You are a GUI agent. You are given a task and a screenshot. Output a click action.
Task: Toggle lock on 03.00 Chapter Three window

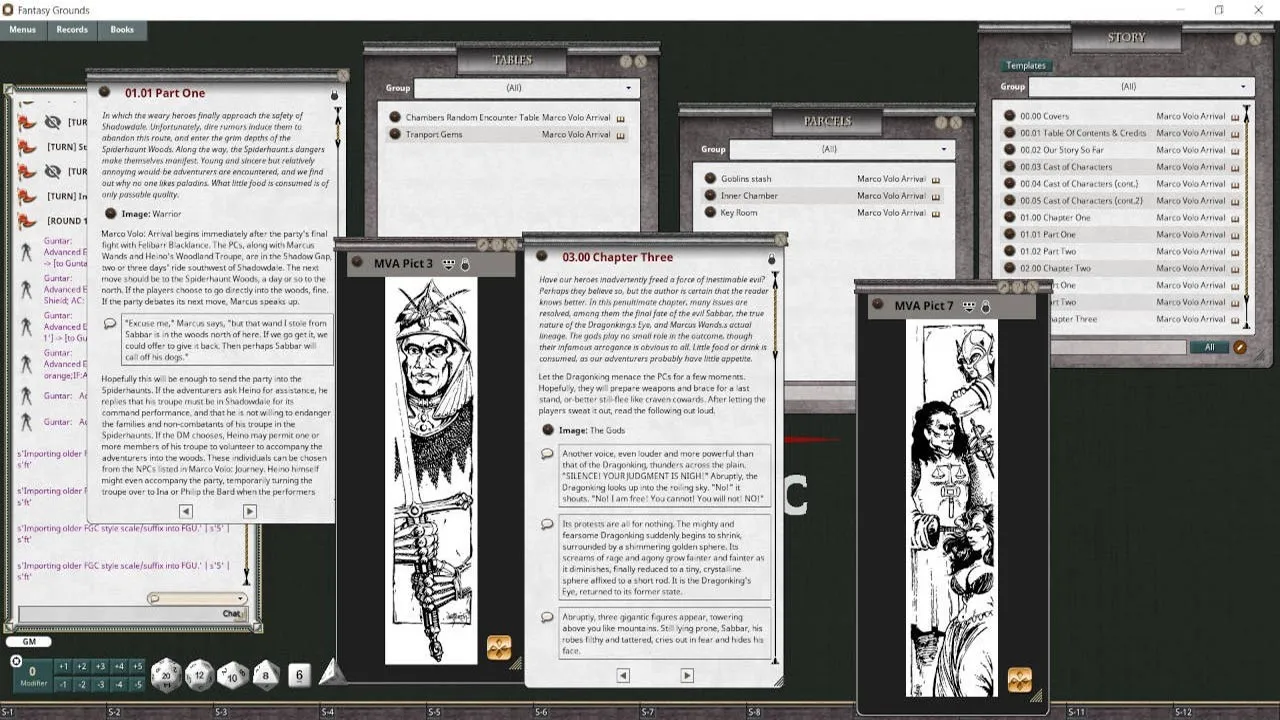(771, 259)
